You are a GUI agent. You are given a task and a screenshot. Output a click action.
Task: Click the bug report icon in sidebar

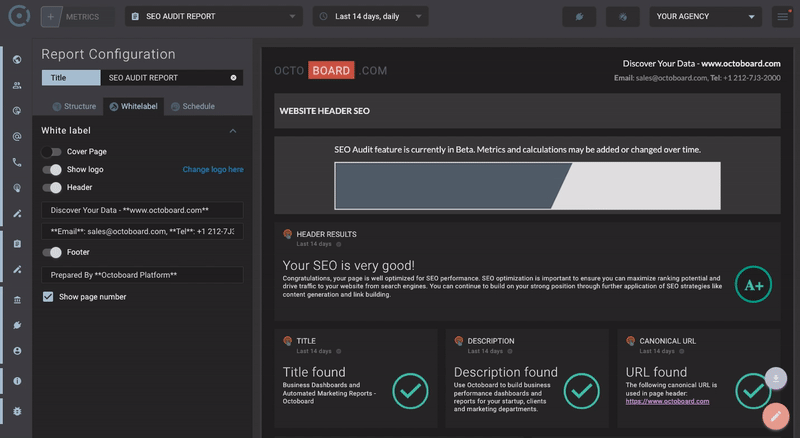point(17,411)
